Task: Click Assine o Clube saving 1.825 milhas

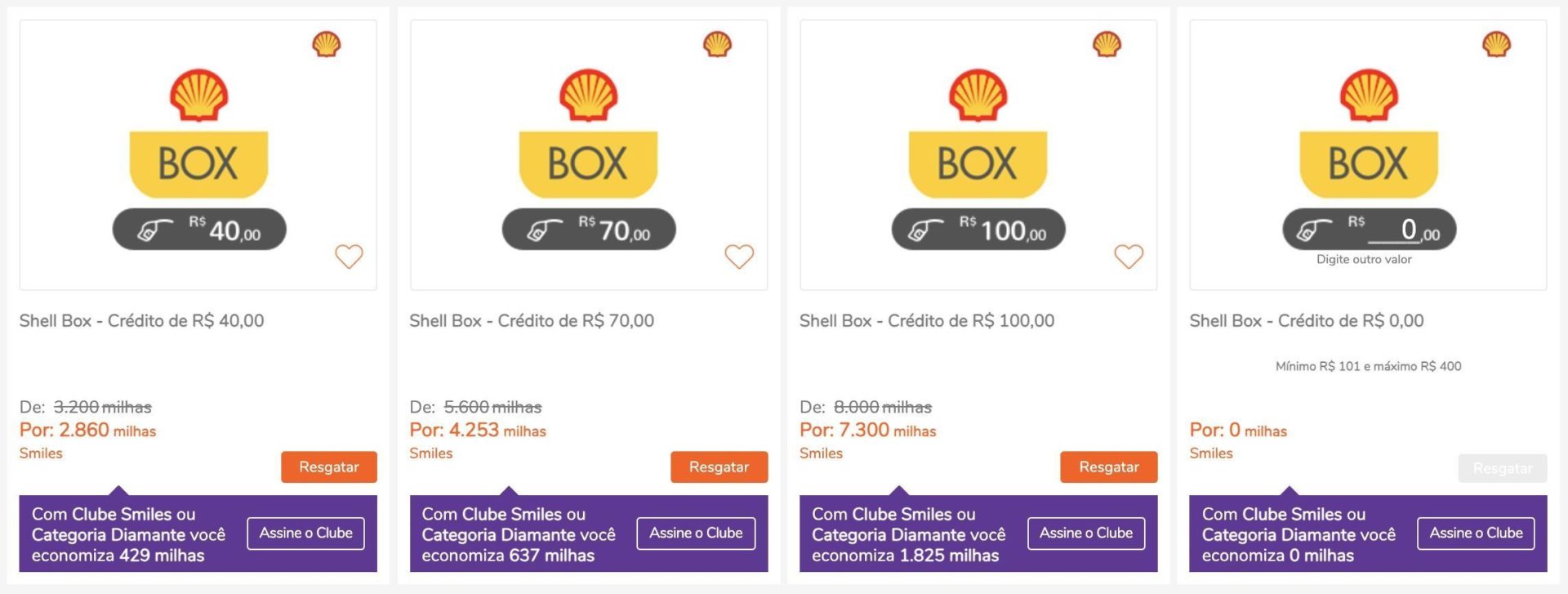Action: tap(1085, 533)
